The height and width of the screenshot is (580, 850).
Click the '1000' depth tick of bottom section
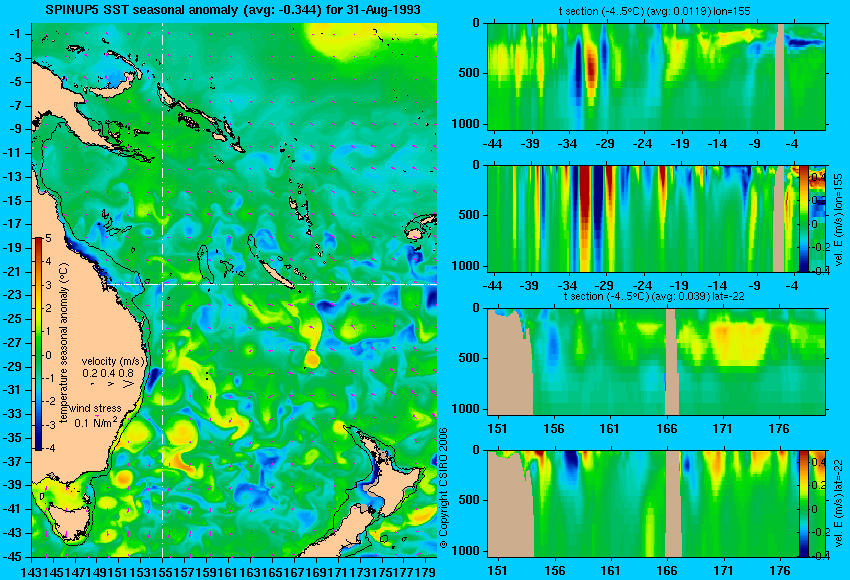466,551
